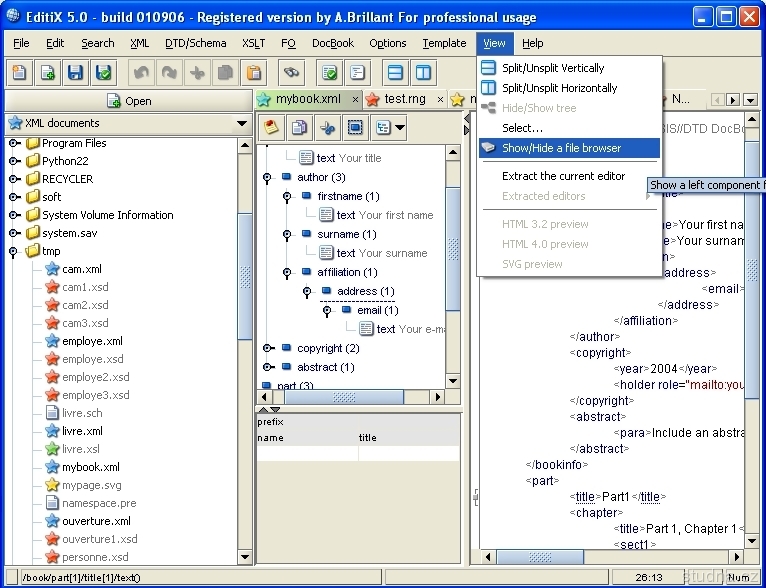Click the select node icon in tree toolbar
Viewport: 766px width, 588px height.
pyautogui.click(x=355, y=128)
